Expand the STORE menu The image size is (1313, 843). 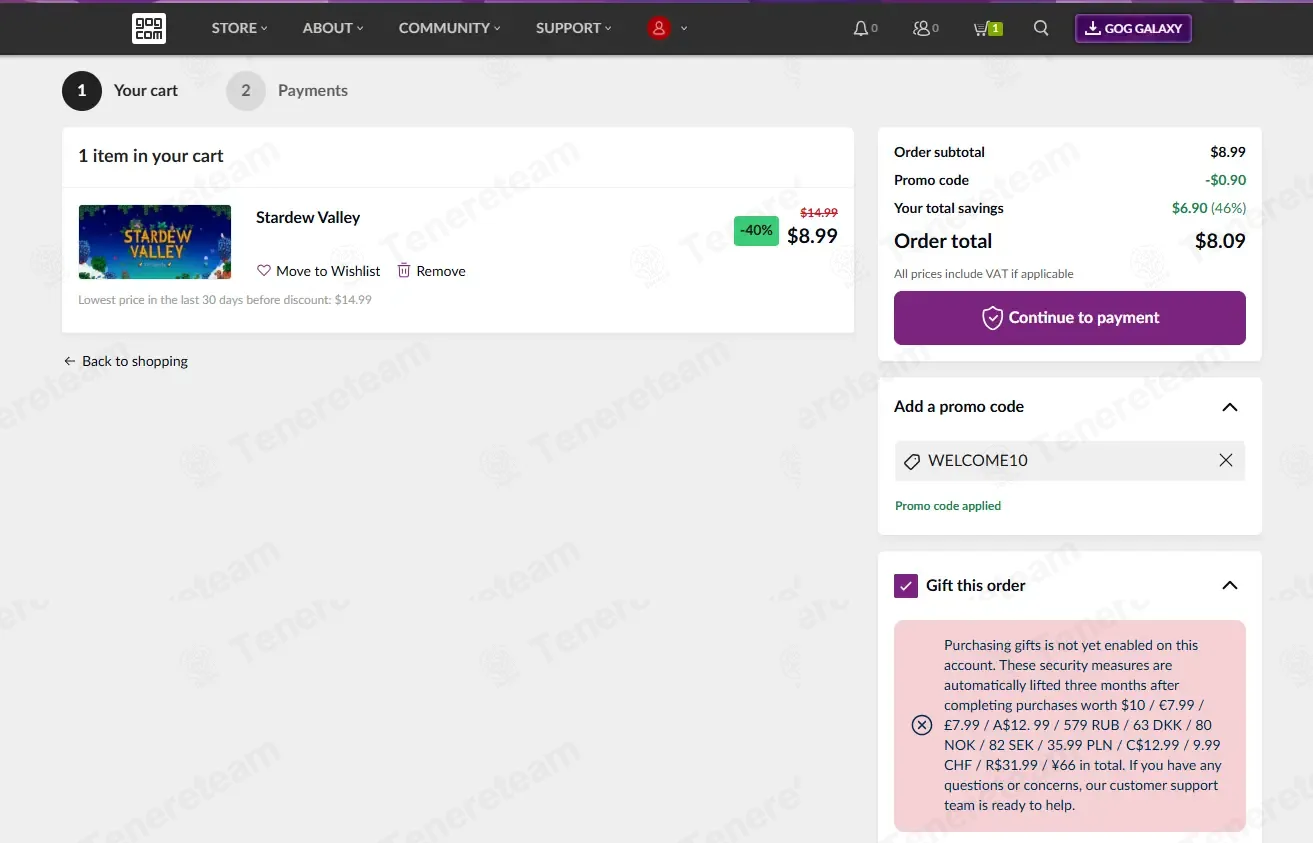(239, 28)
